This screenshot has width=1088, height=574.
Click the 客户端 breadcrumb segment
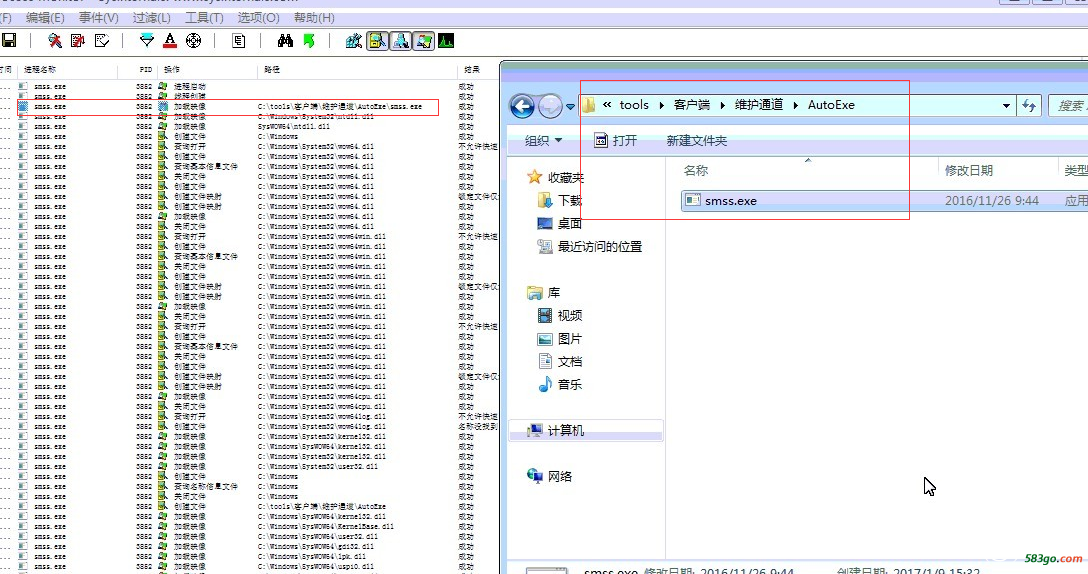pos(692,105)
